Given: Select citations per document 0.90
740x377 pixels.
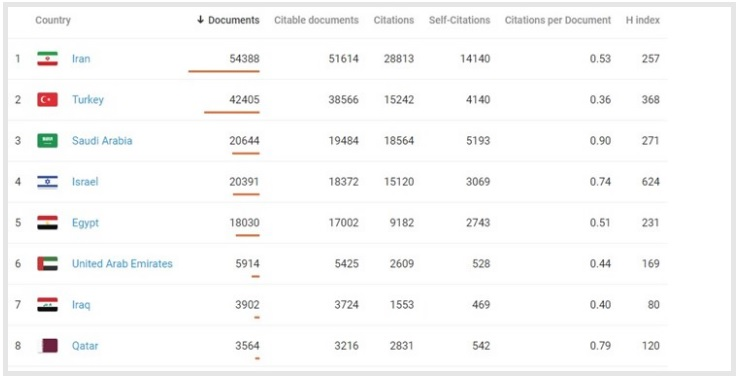Looking at the screenshot, I should click(600, 141).
